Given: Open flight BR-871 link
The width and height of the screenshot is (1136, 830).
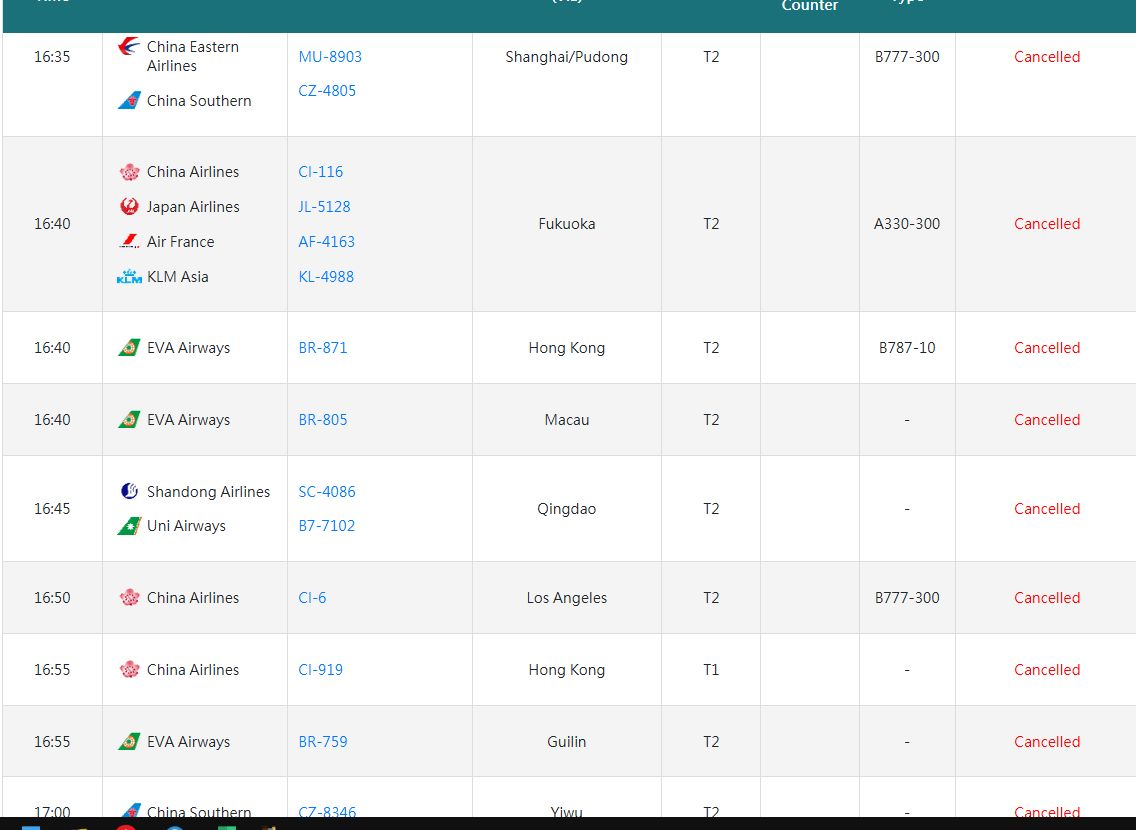Looking at the screenshot, I should click(x=322, y=348).
